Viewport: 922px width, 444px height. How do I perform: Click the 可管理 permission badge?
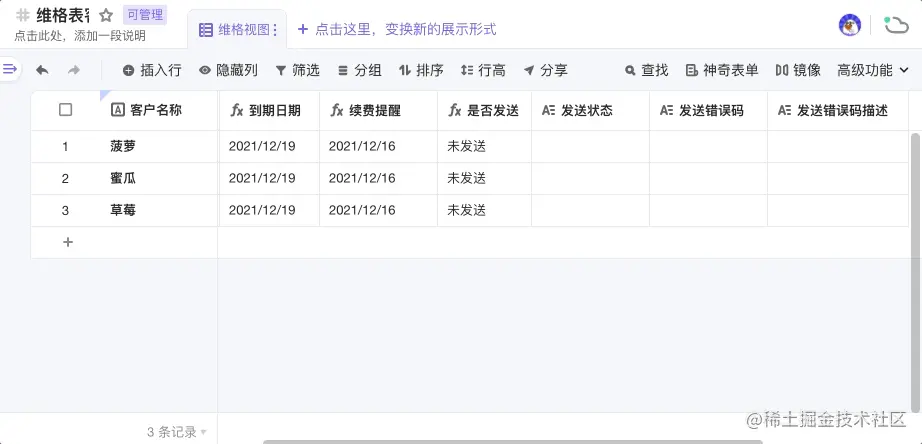[x=145, y=15]
